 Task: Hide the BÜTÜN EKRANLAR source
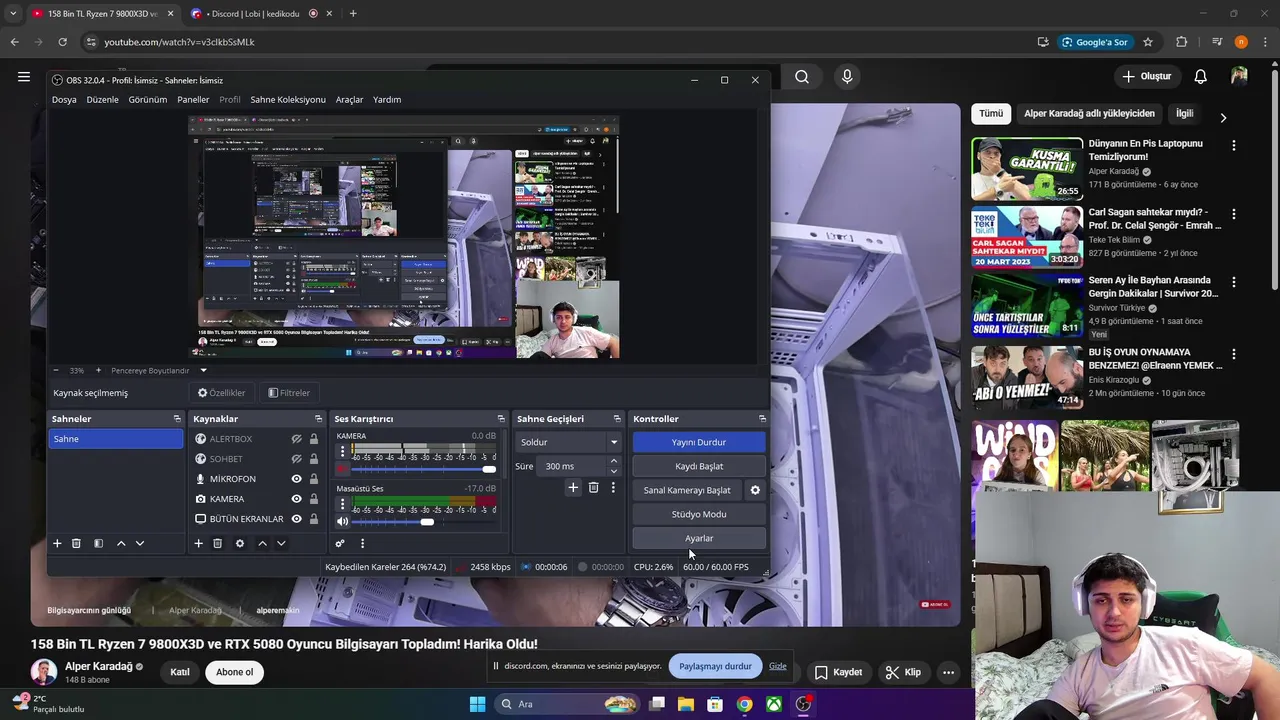tap(296, 519)
